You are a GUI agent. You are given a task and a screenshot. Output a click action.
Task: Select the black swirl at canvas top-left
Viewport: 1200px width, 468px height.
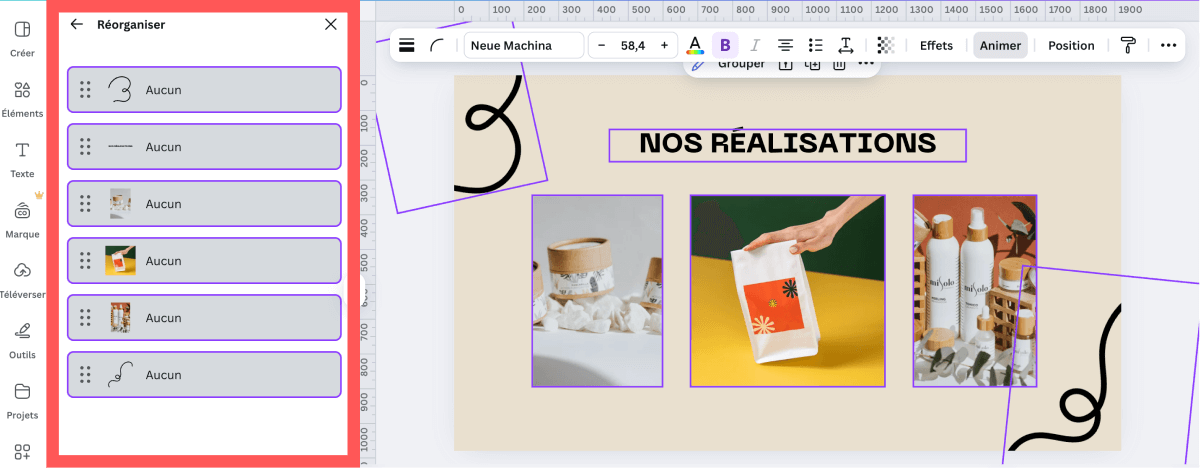click(488, 135)
